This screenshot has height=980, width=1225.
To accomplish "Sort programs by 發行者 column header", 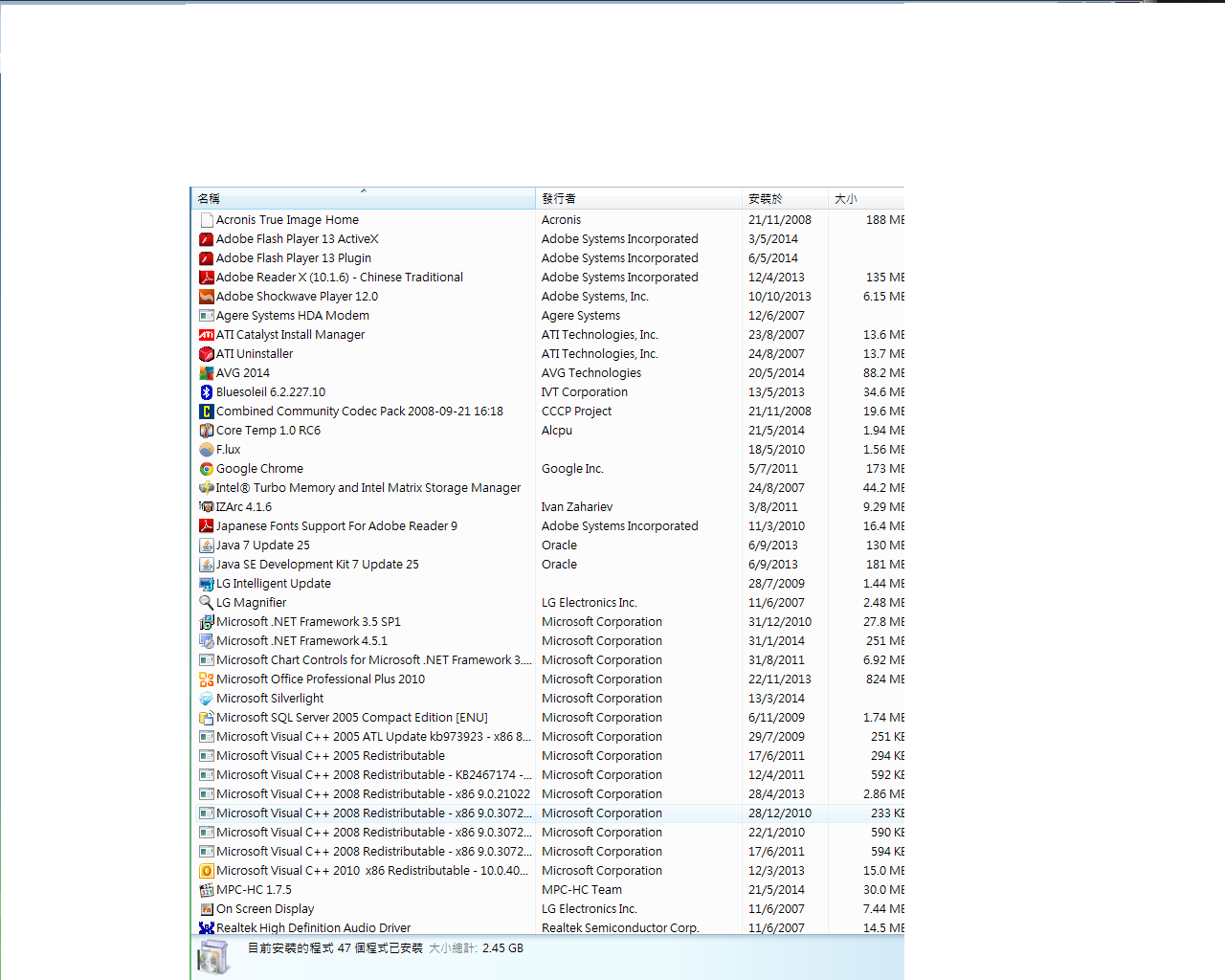I will (638, 198).
